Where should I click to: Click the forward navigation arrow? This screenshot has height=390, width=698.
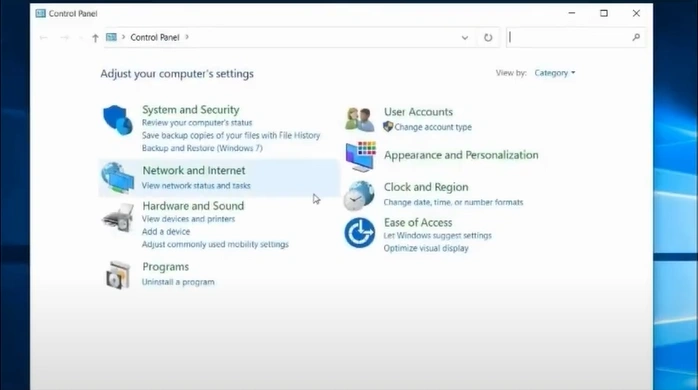coord(65,38)
